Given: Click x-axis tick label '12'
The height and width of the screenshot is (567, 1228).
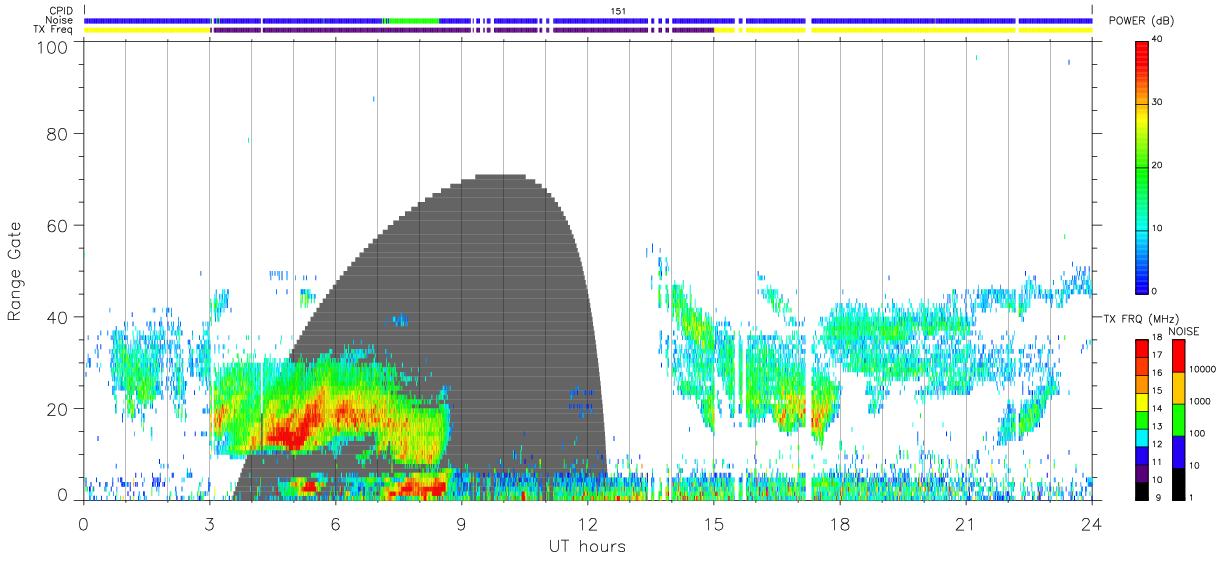Looking at the screenshot, I should coord(587,523).
